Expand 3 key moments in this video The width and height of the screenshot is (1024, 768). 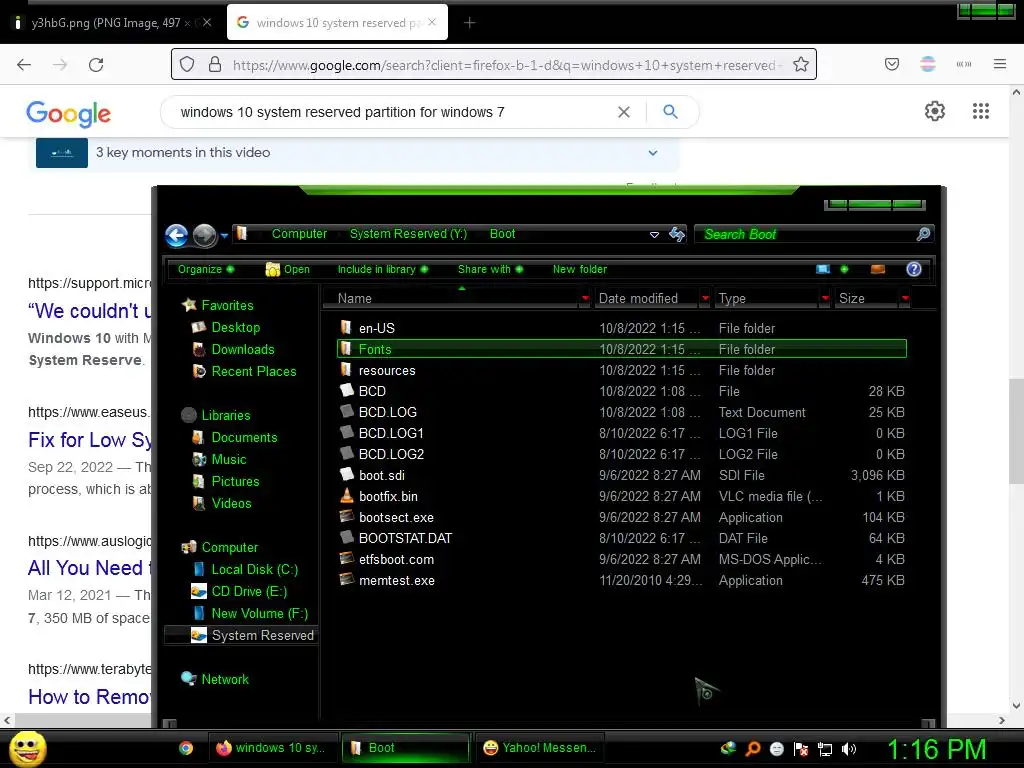pyautogui.click(x=652, y=153)
